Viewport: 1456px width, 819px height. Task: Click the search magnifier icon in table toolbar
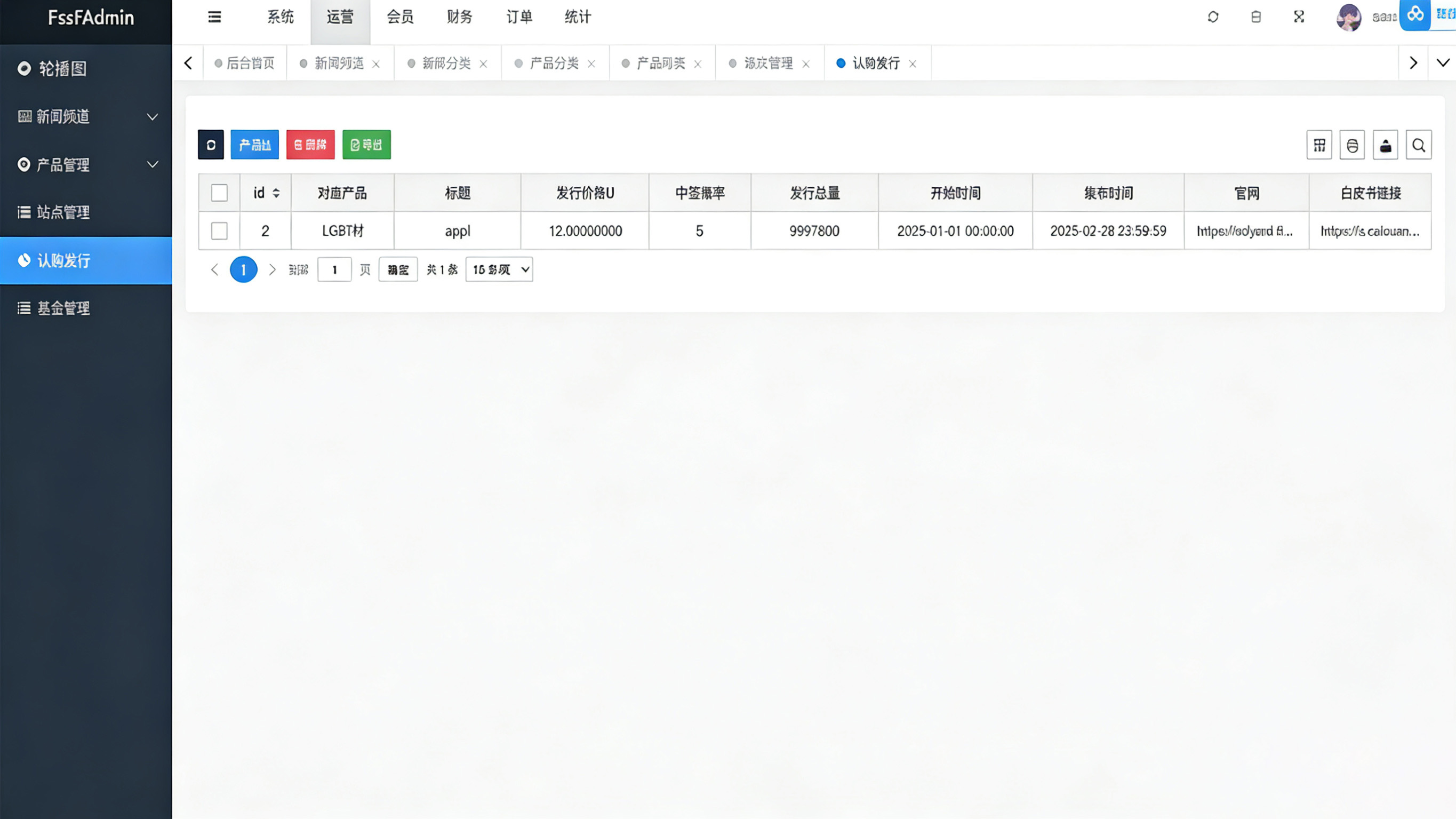1418,145
